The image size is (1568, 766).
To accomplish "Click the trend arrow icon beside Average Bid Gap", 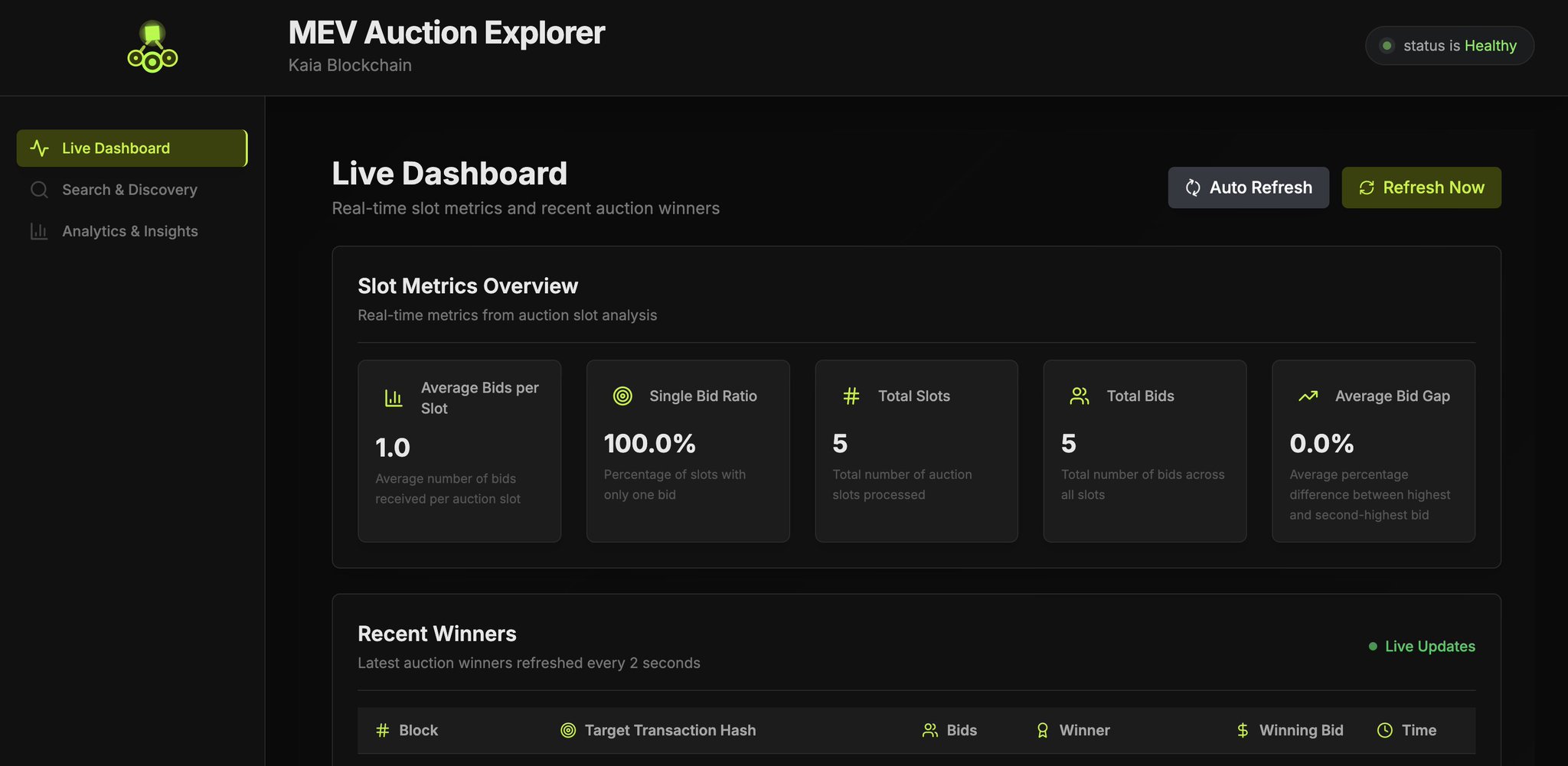I will coord(1308,396).
